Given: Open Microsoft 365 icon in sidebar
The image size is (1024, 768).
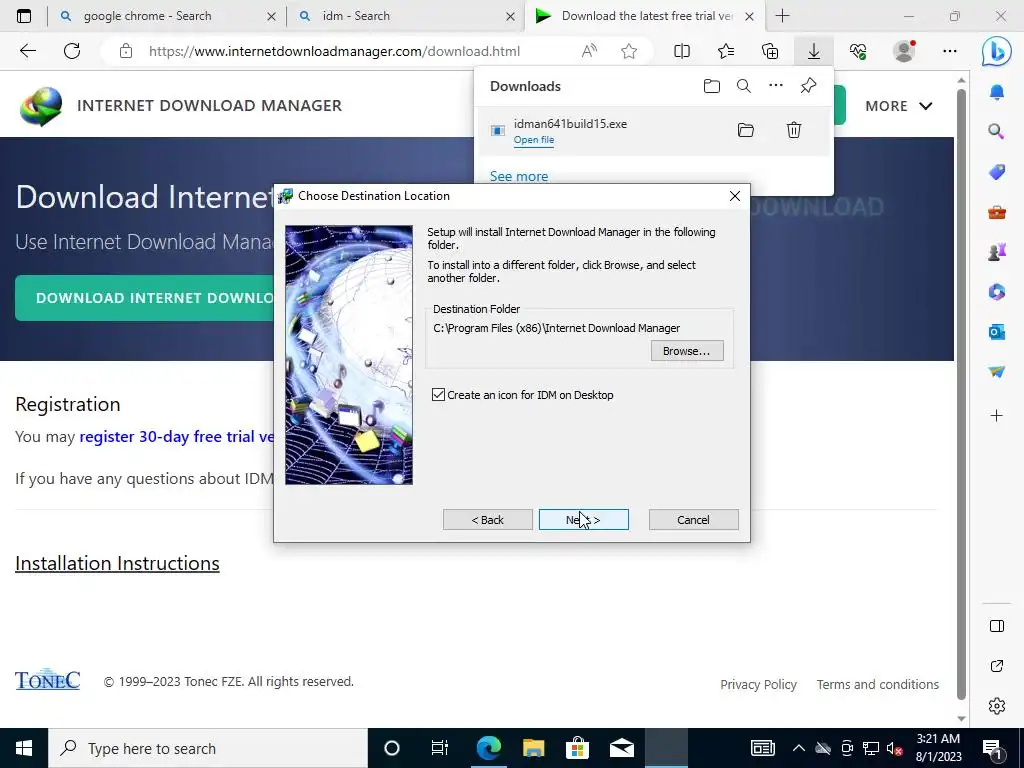Looking at the screenshot, I should coord(997,292).
